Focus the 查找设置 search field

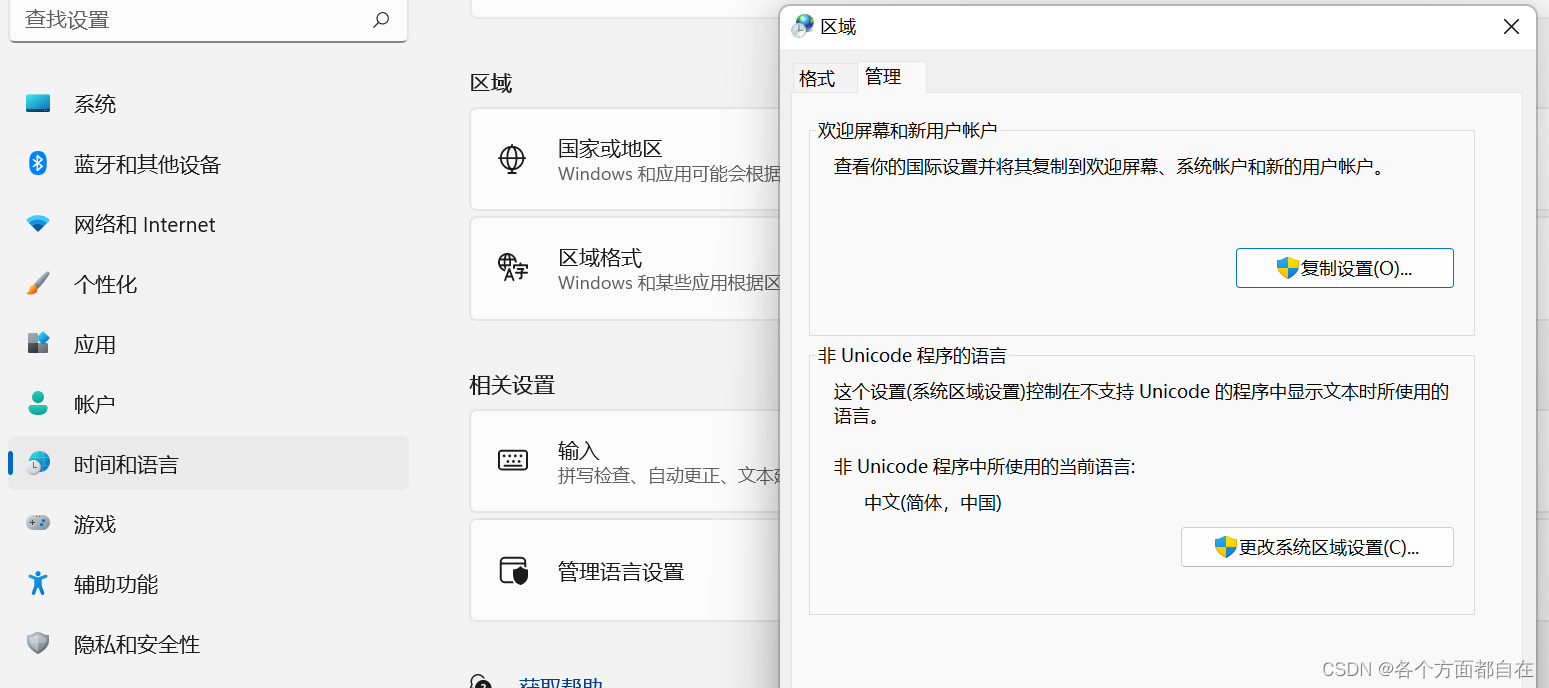(208, 20)
